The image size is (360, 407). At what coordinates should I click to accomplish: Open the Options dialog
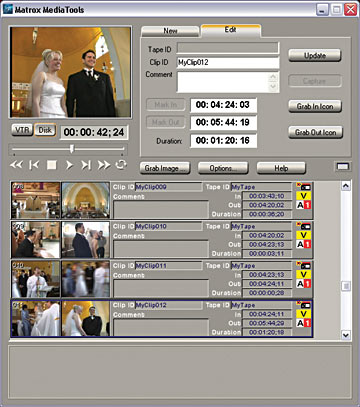coord(223,168)
